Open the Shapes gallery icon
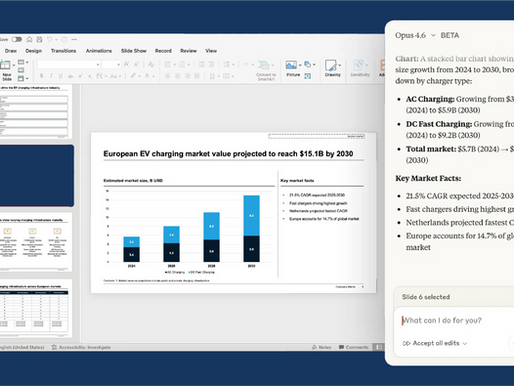The width and height of the screenshot is (514, 386). 308,64
